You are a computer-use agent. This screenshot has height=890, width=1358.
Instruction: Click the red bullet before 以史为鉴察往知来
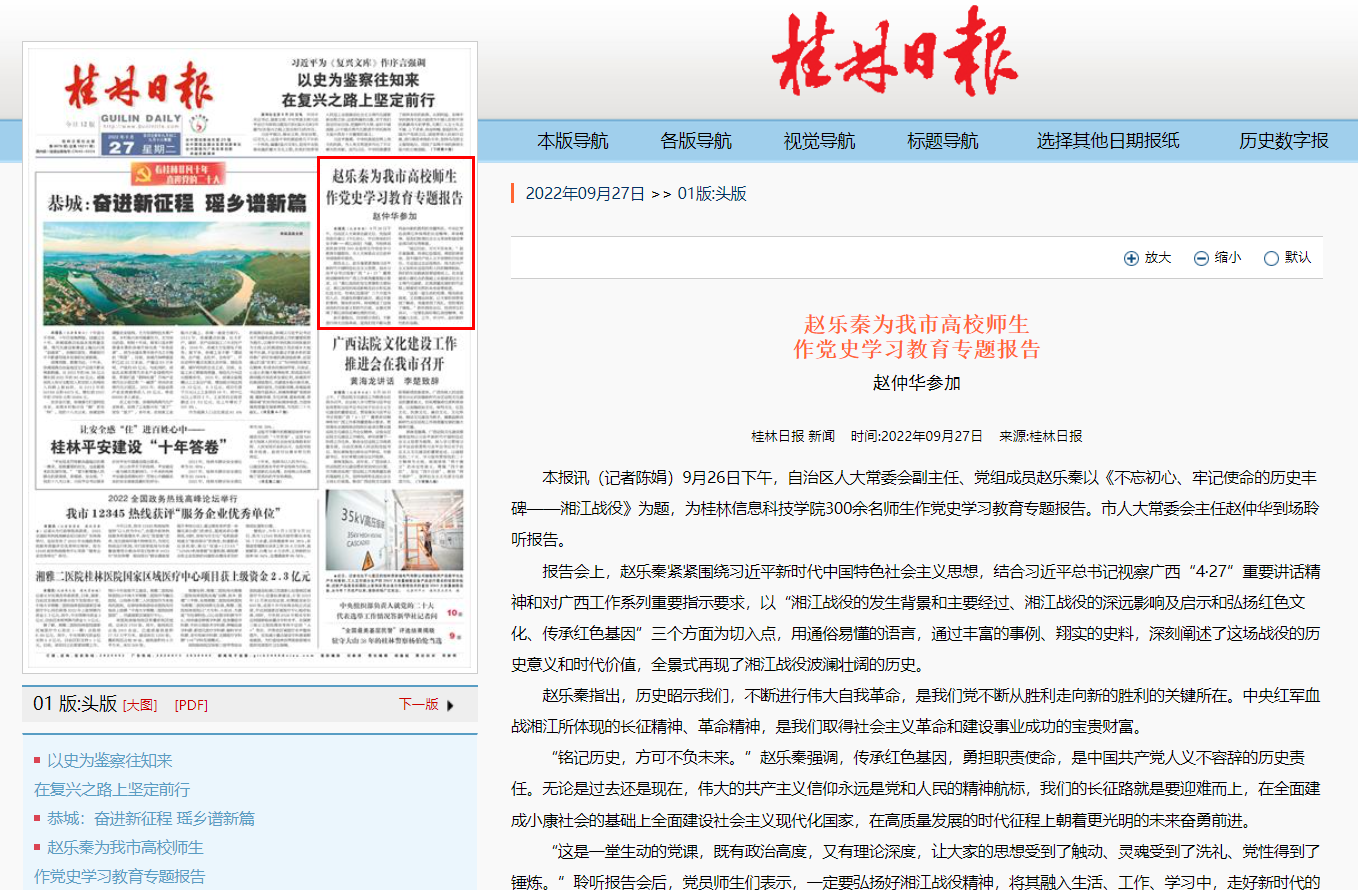pos(38,761)
